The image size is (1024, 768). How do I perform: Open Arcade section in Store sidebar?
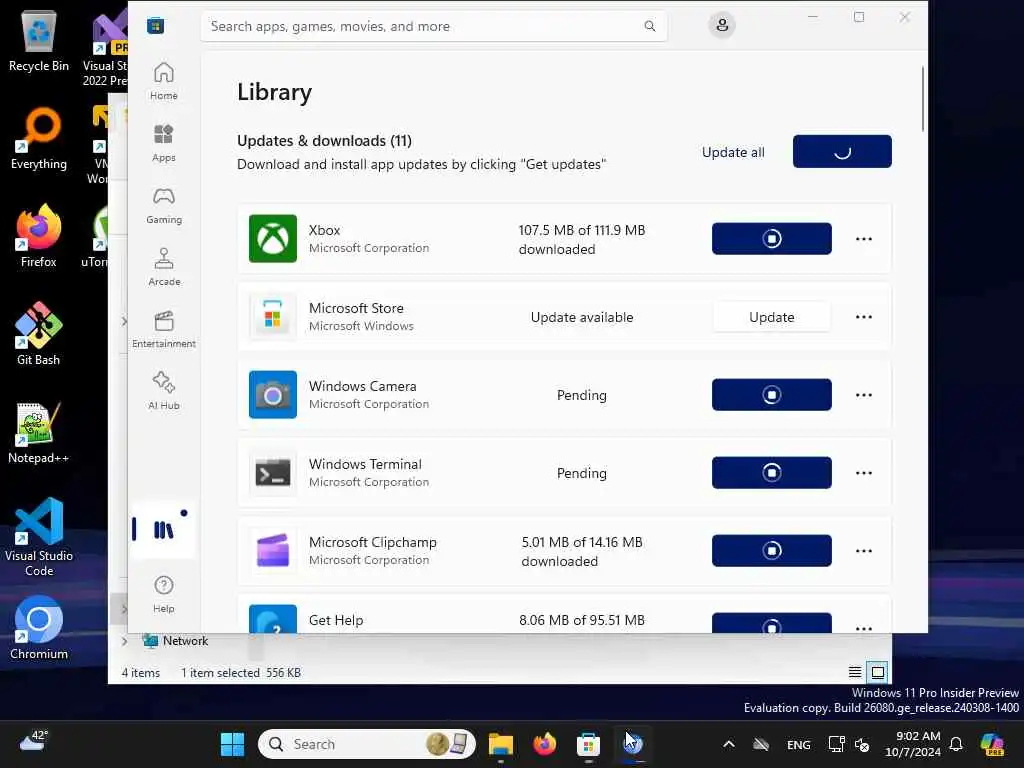(163, 267)
